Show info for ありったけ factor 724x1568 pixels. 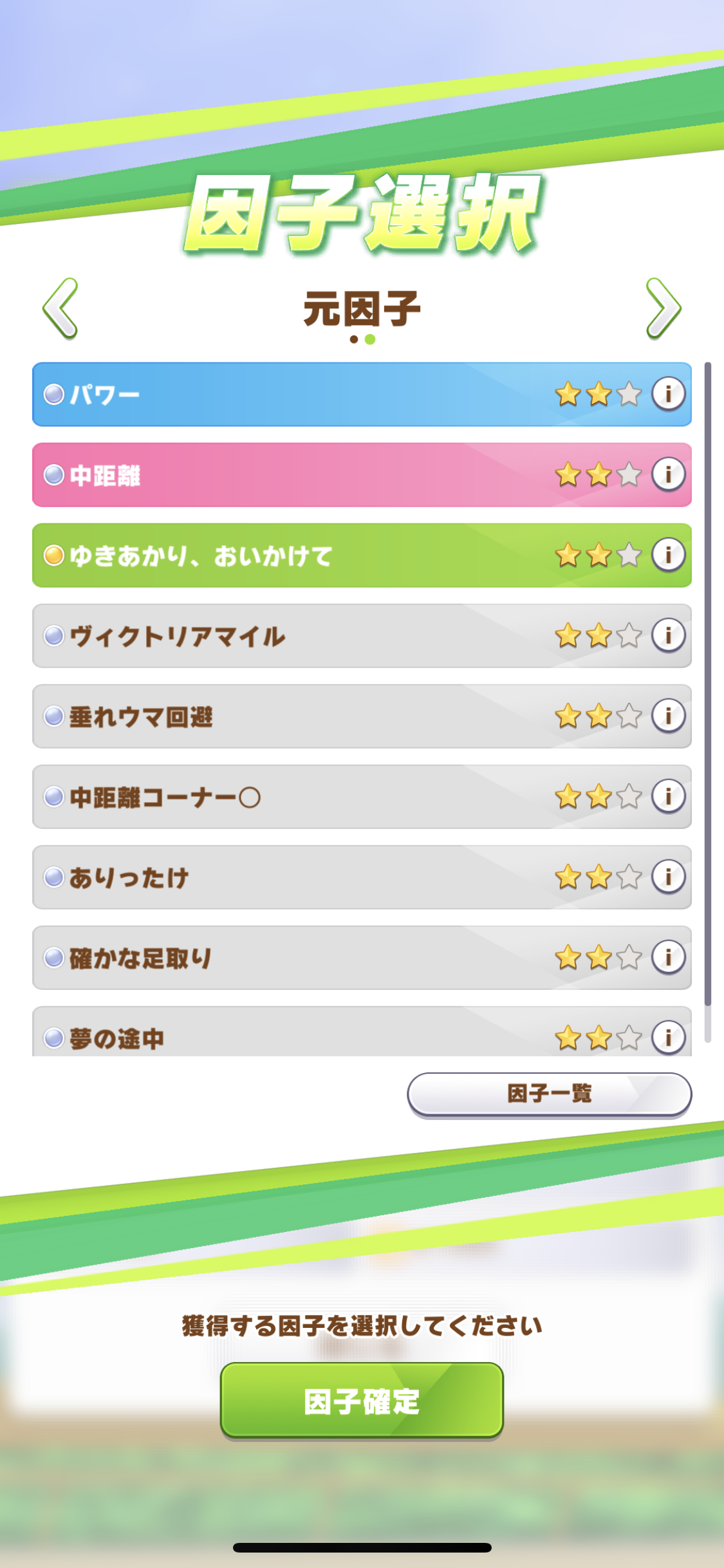pos(668,877)
